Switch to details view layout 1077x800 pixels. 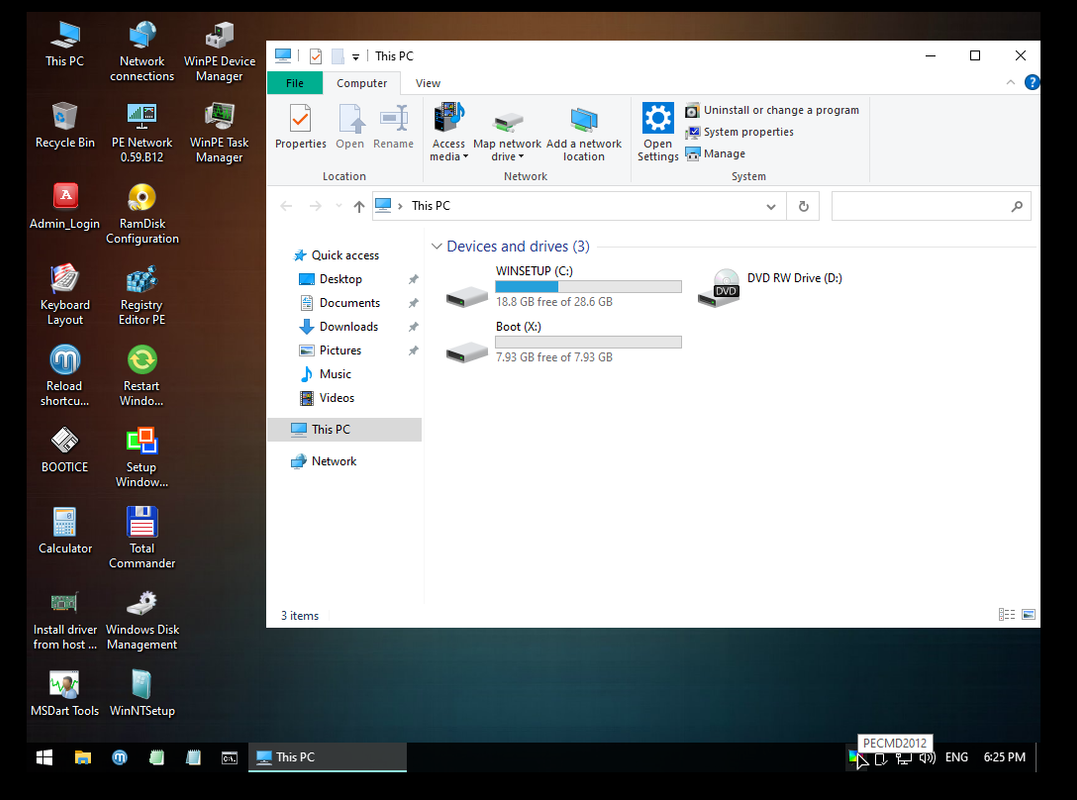tap(1006, 615)
